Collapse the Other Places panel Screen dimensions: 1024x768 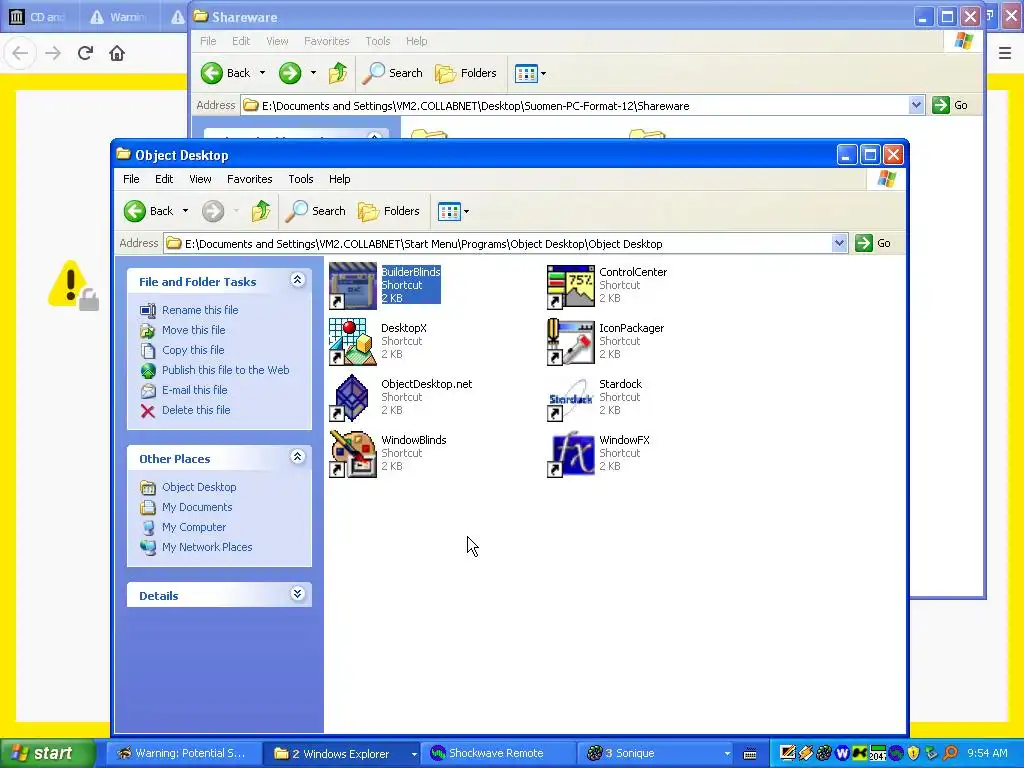pyautogui.click(x=297, y=456)
